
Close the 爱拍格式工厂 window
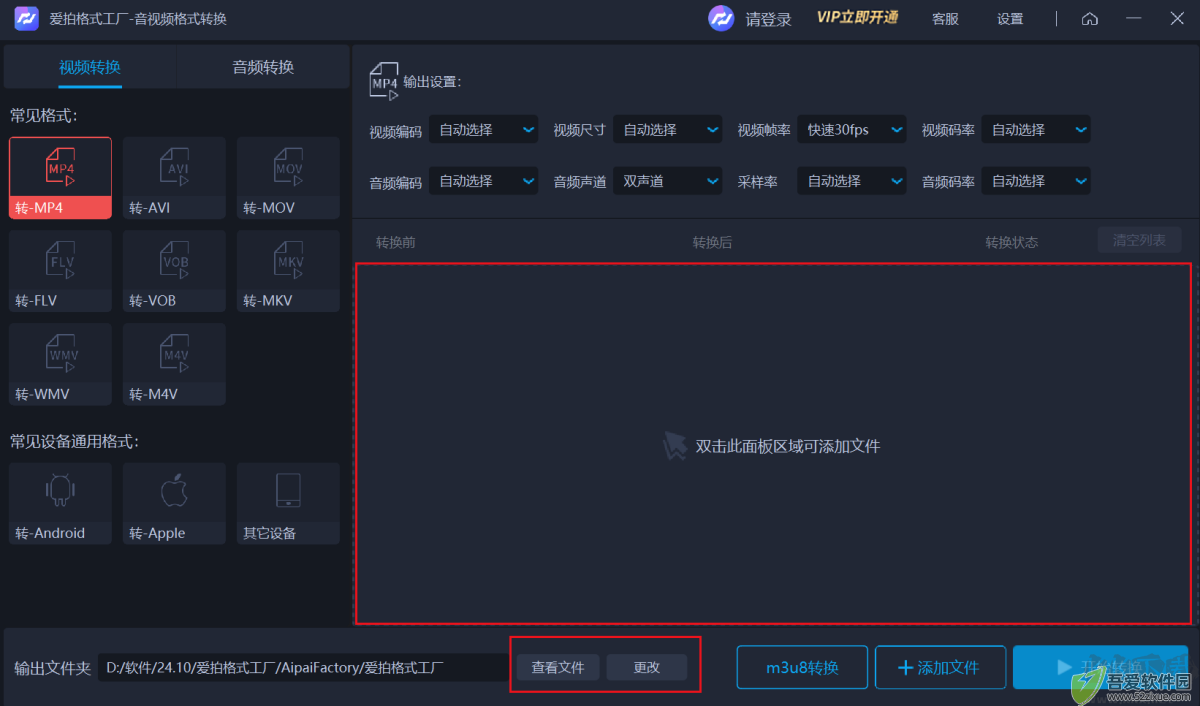coord(1177,19)
